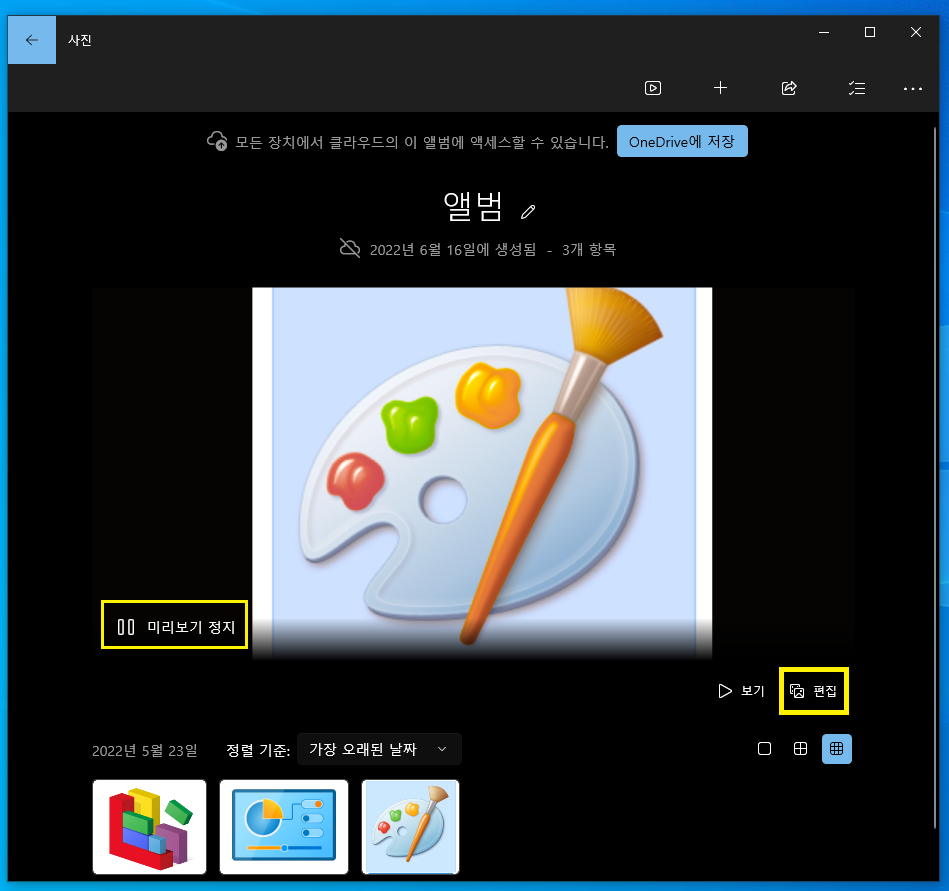
Task: Expand the 가장 오래된 날짜 sort dropdown
Action: coord(379,749)
